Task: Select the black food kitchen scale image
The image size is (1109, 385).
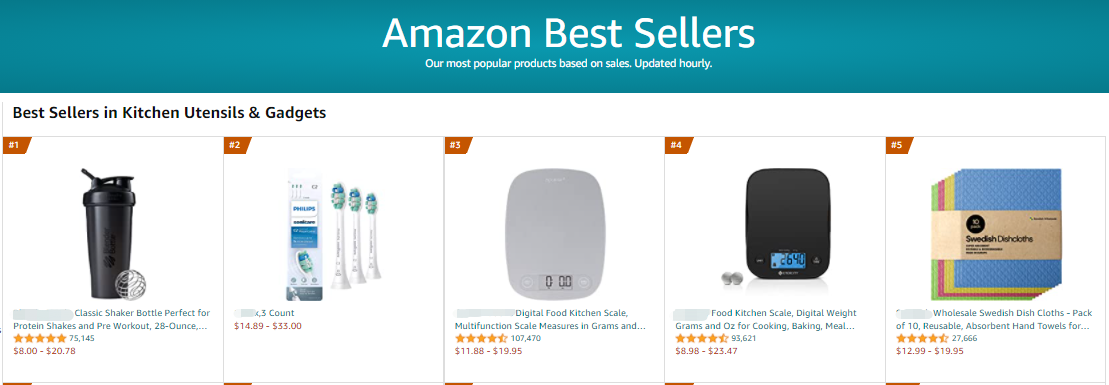Action: click(x=776, y=235)
